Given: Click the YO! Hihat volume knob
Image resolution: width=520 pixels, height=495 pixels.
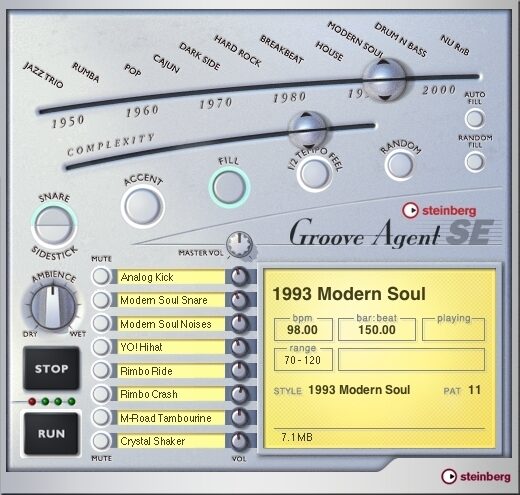Looking at the screenshot, I should pos(239,347).
